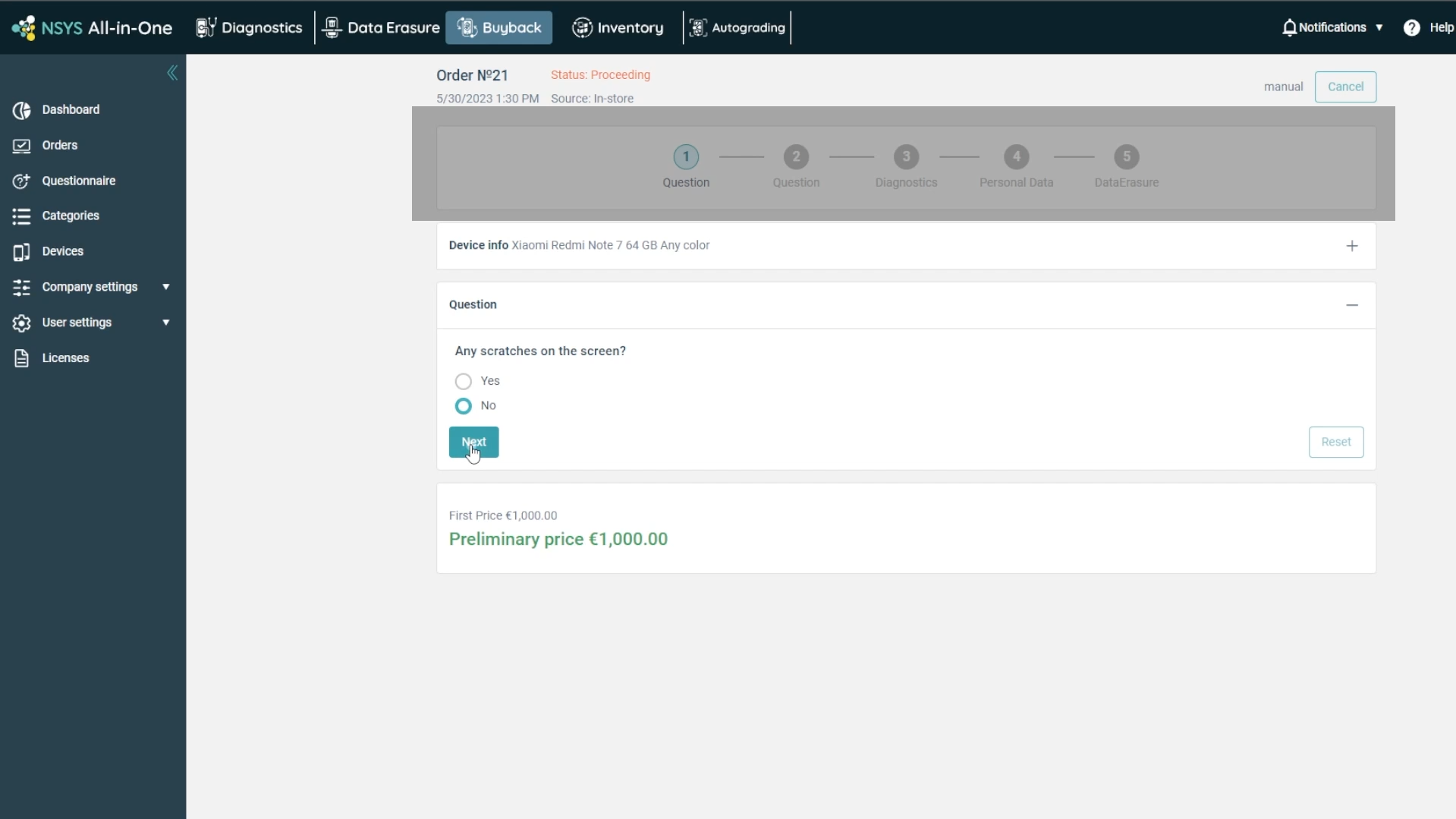
Task: Click the Diagnostics tab icon
Action: coord(206,27)
